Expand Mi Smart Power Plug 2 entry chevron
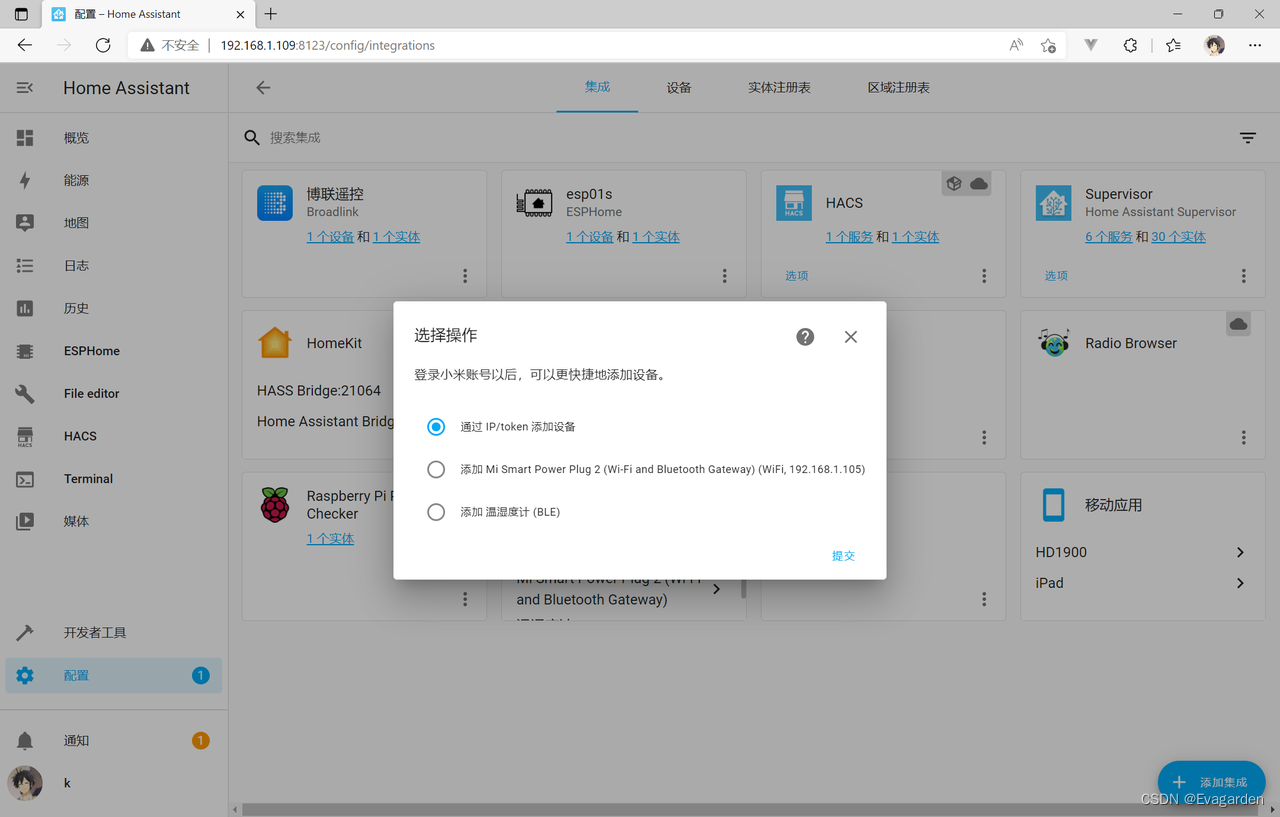 716,589
